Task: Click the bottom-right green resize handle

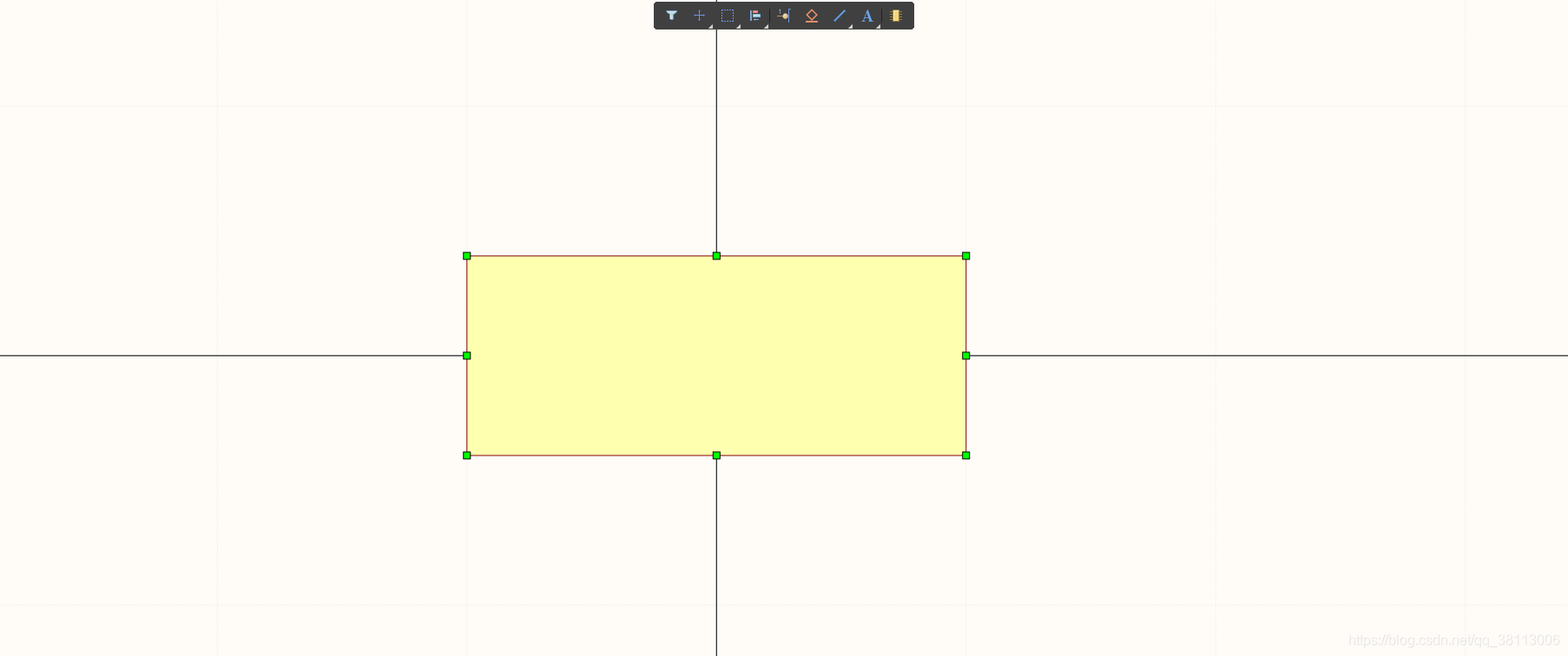Action: click(x=966, y=456)
